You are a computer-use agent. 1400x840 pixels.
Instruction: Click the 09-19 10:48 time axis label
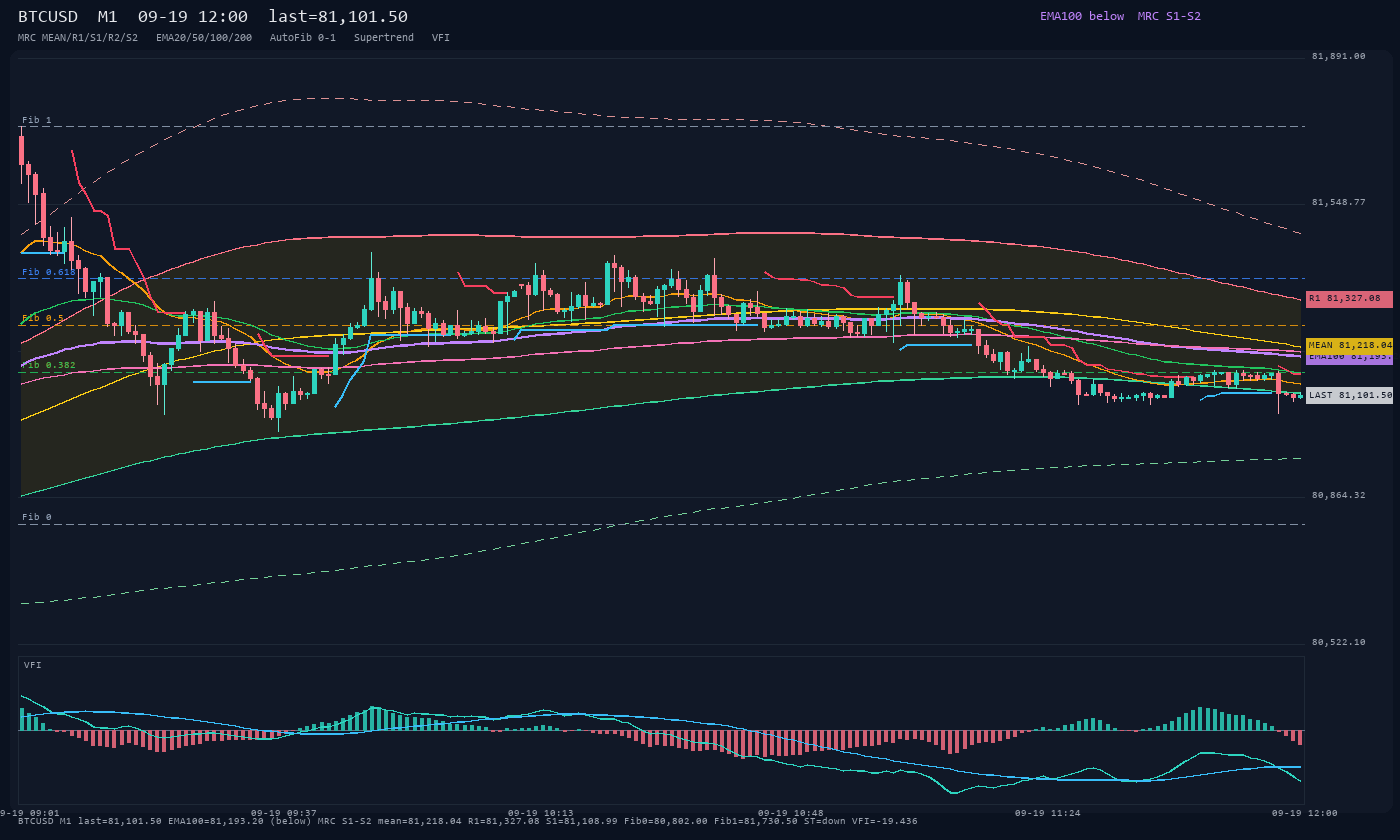pos(791,813)
